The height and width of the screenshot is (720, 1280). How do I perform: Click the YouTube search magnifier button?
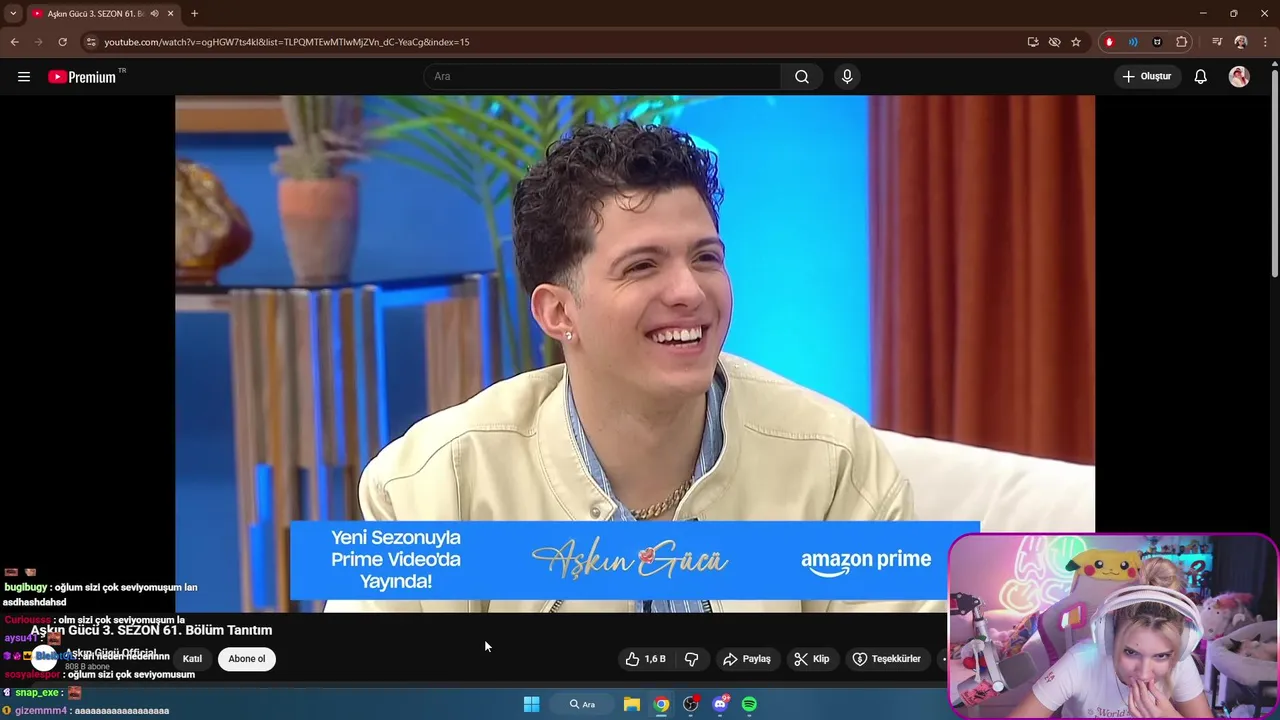coord(802,77)
